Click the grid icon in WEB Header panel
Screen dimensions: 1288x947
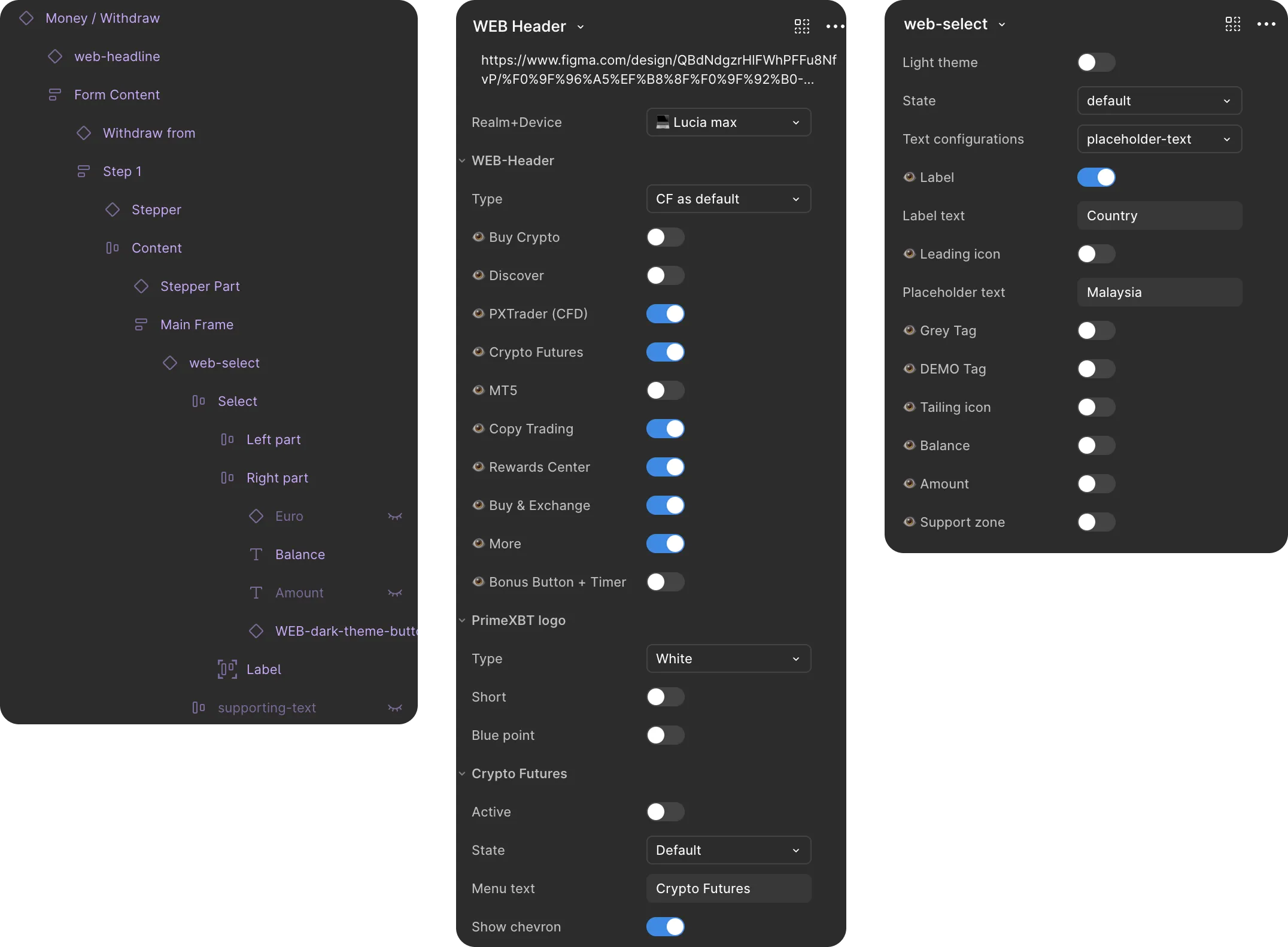click(801, 26)
